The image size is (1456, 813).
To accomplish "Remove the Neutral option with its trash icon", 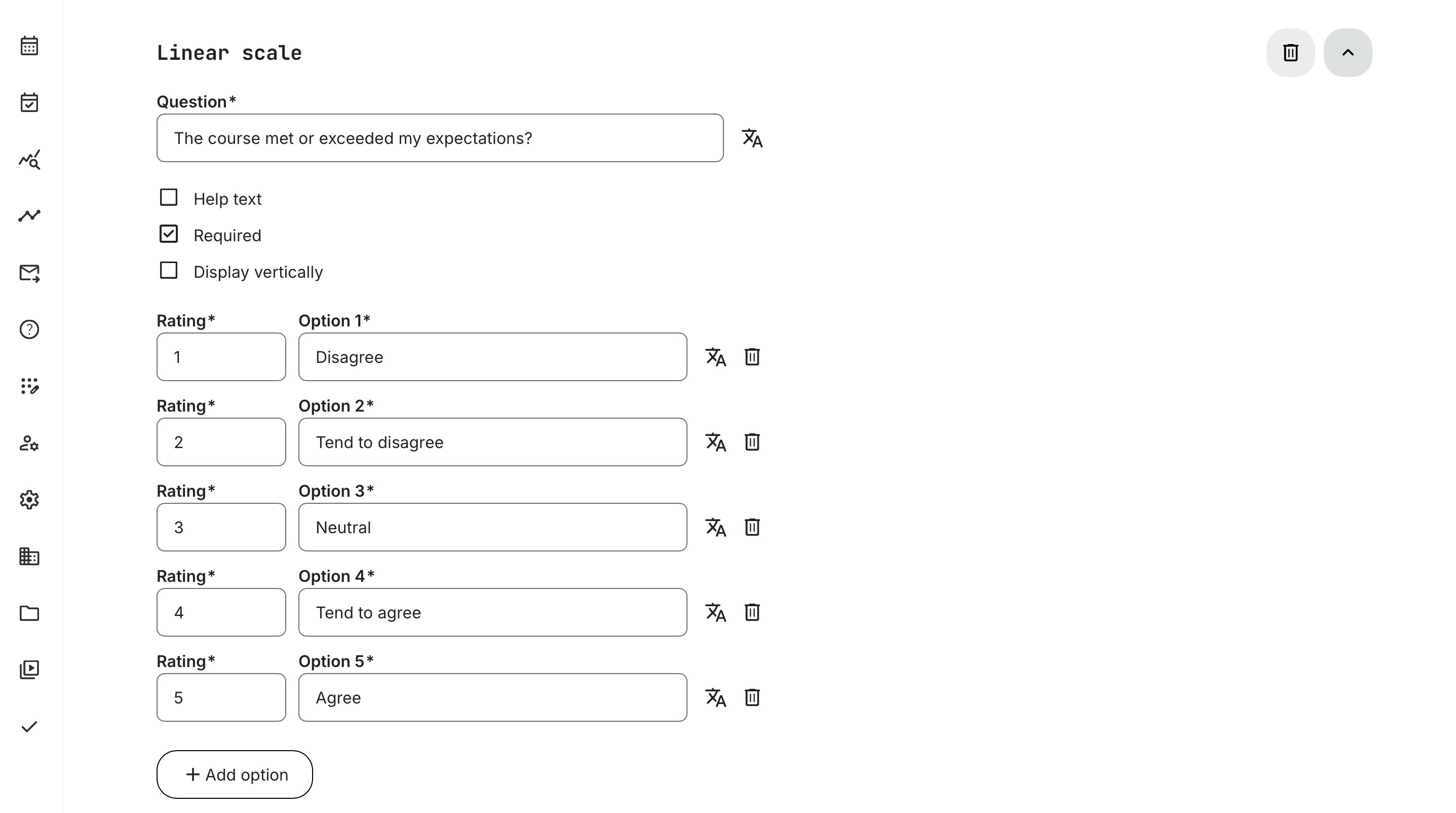I will click(x=752, y=527).
